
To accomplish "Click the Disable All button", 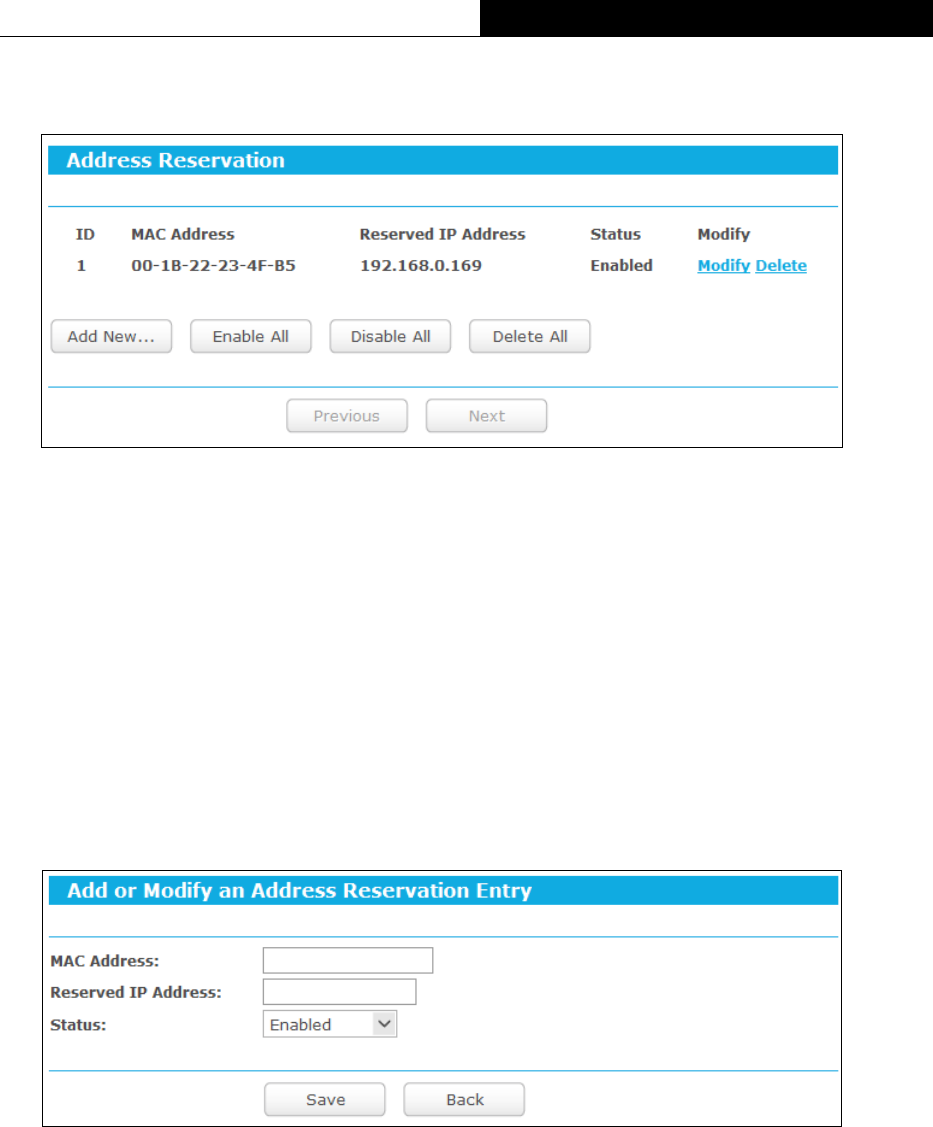I will 390,336.
